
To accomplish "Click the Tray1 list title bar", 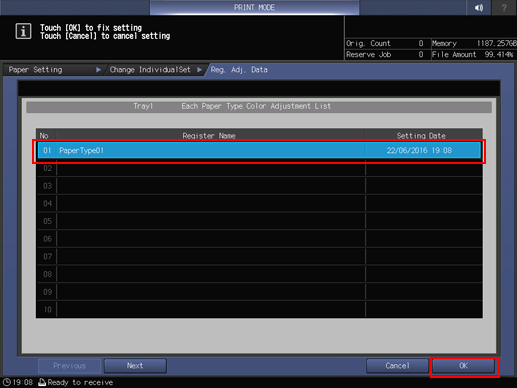I will coord(259,106).
